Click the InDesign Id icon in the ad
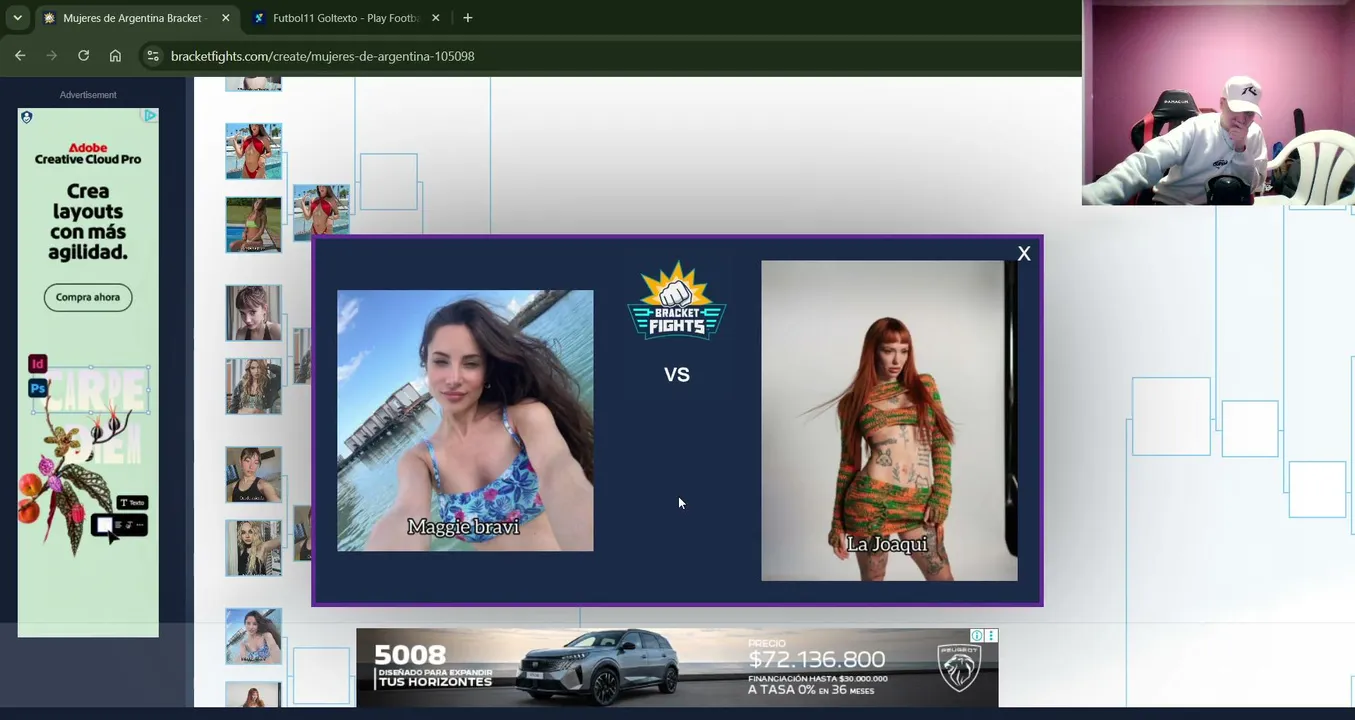 38,364
